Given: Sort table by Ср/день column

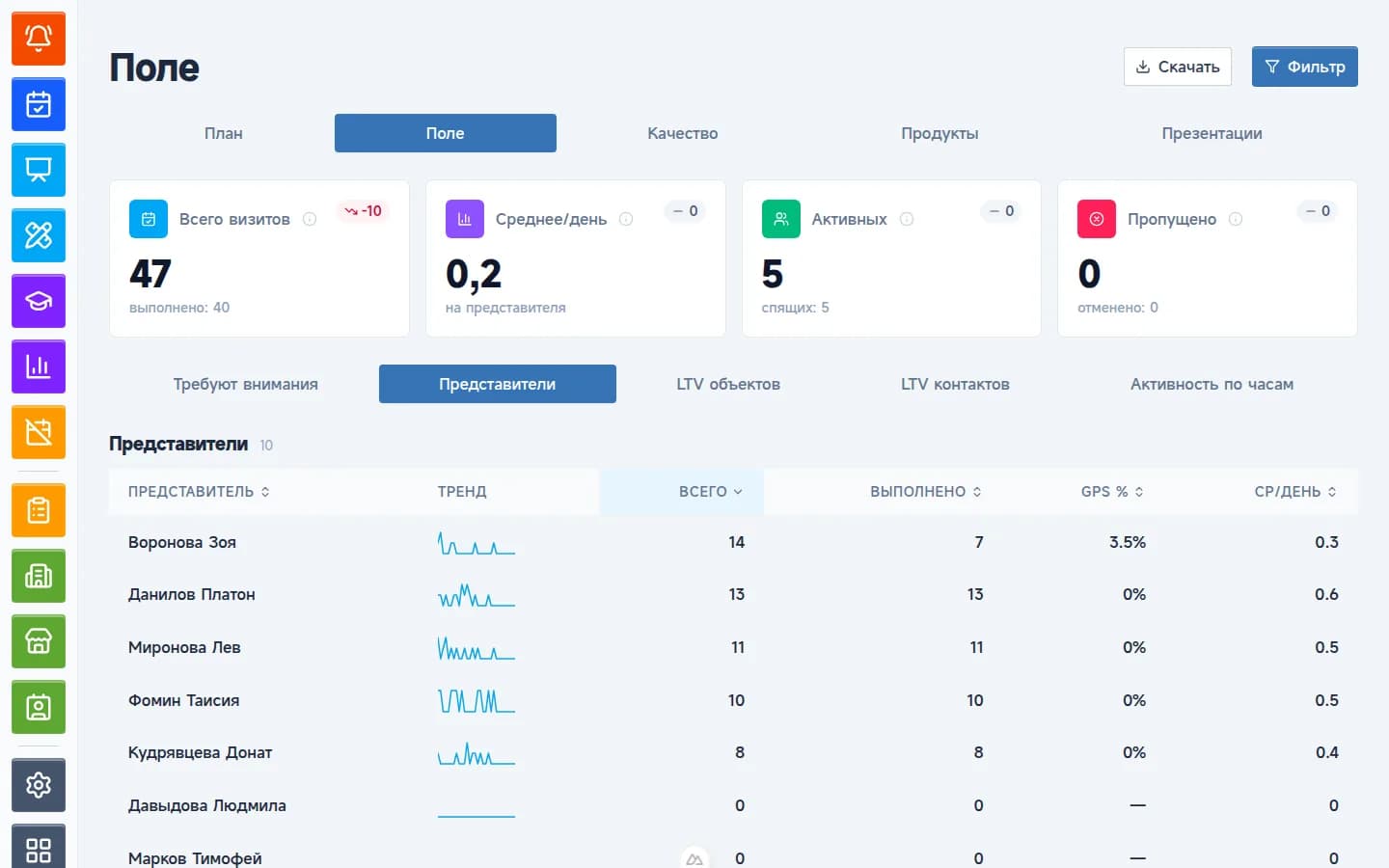Looking at the screenshot, I should click(x=1295, y=492).
